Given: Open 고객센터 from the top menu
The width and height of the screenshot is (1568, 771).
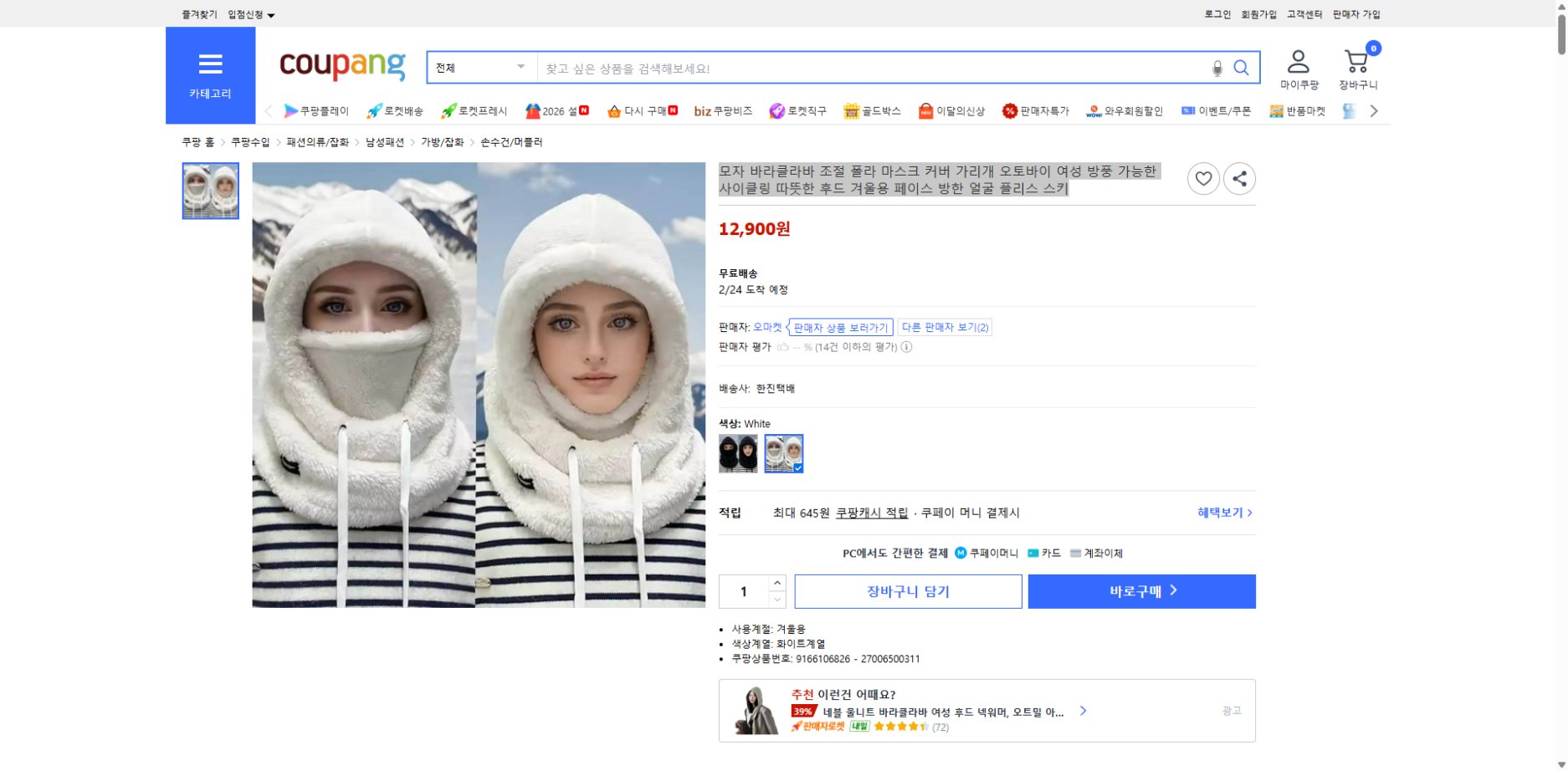Looking at the screenshot, I should [1304, 14].
